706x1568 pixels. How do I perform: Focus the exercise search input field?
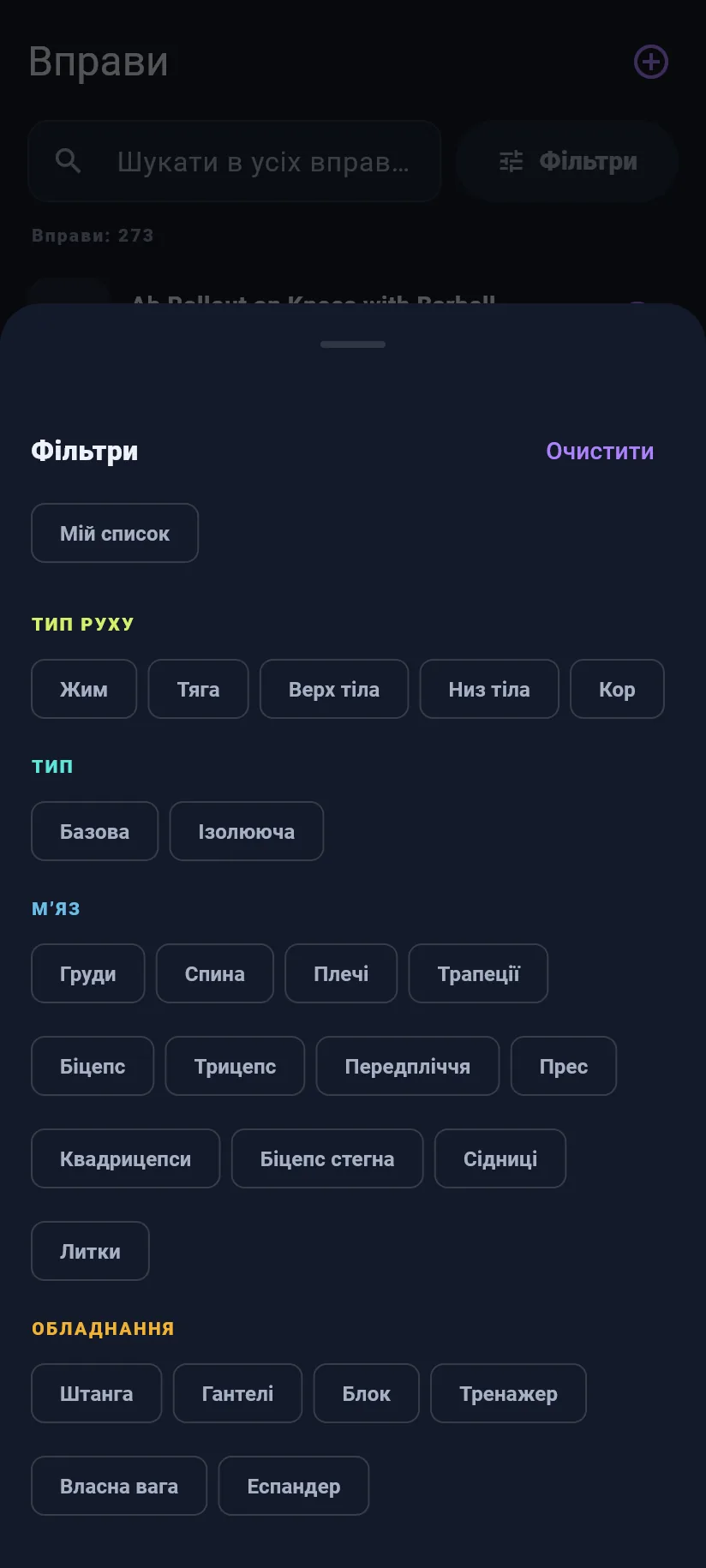pyautogui.click(x=235, y=161)
